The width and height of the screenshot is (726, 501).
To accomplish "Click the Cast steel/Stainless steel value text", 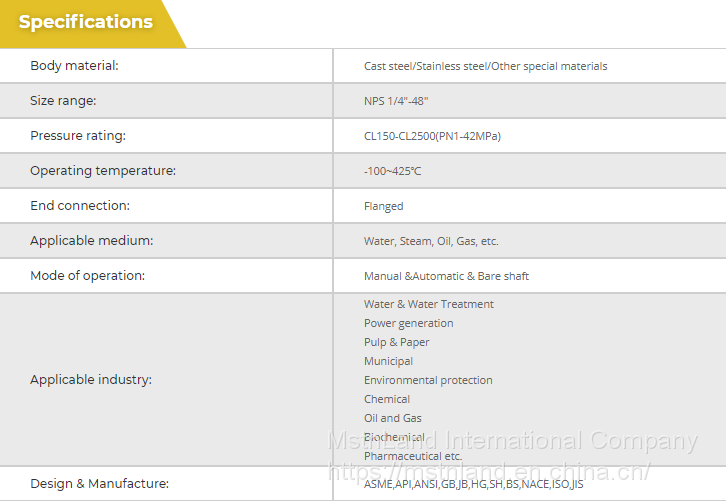I will pos(485,66).
